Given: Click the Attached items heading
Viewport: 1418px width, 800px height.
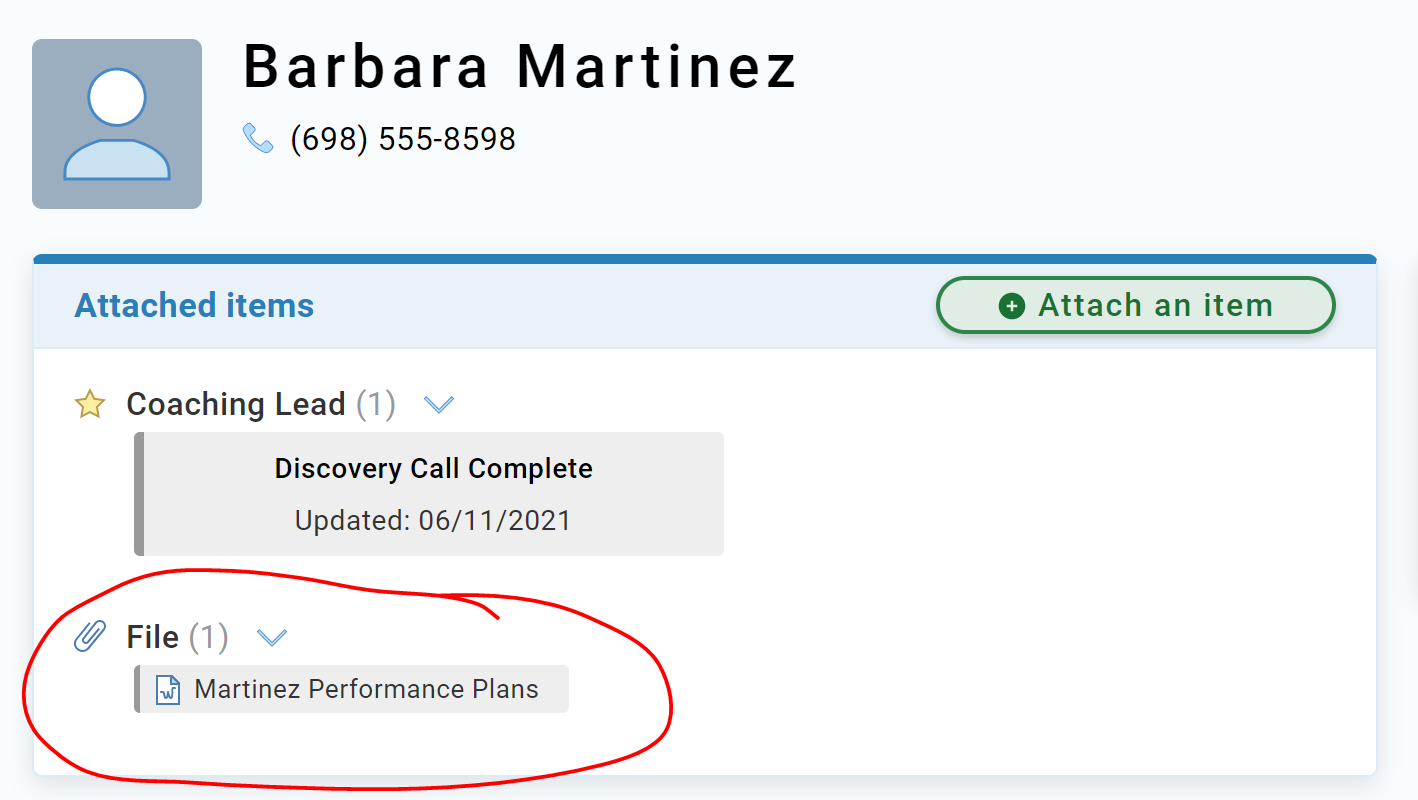Looking at the screenshot, I should click(x=194, y=305).
